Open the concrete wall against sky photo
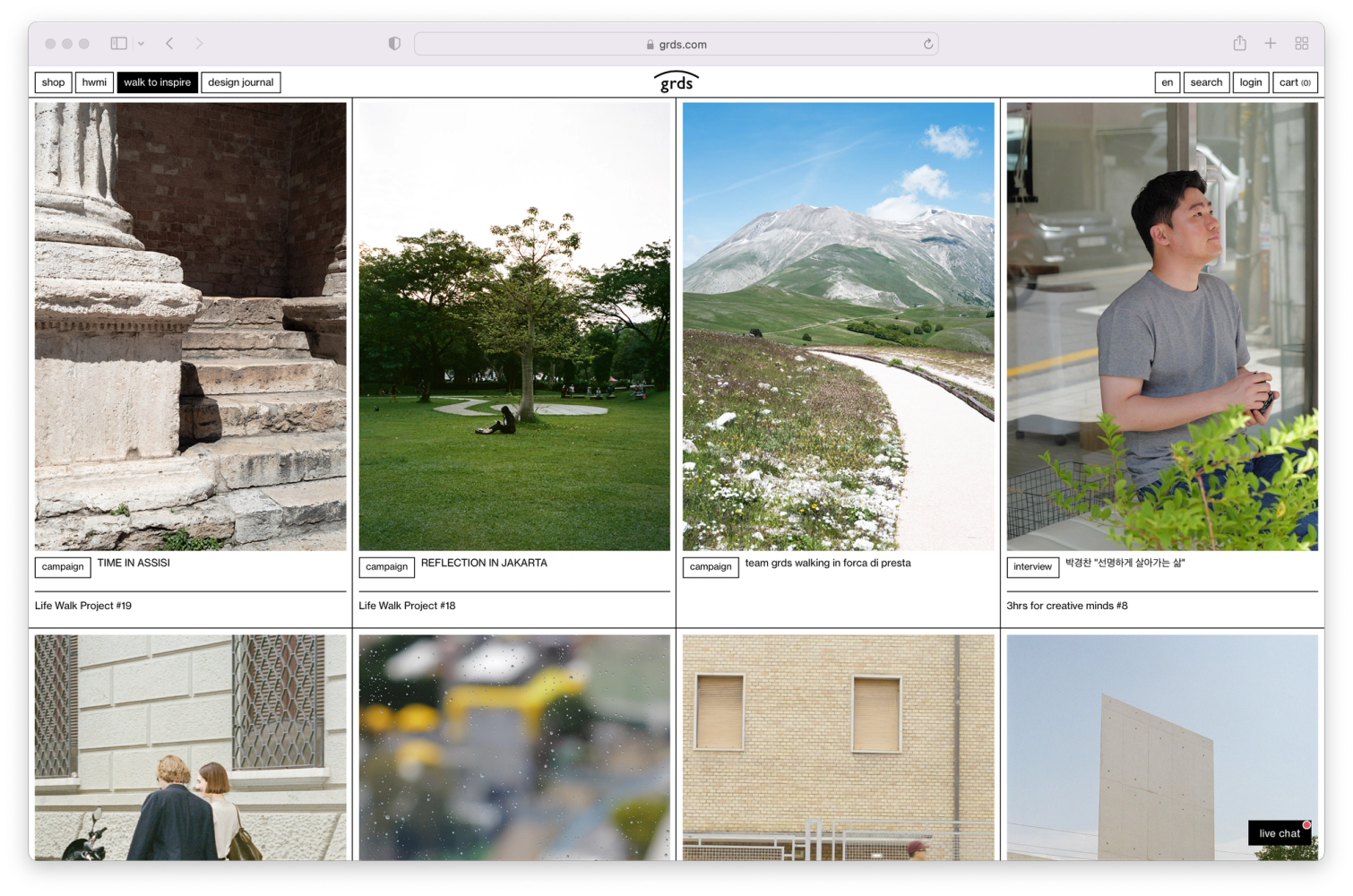The width and height of the screenshot is (1353, 896). tap(1162, 747)
